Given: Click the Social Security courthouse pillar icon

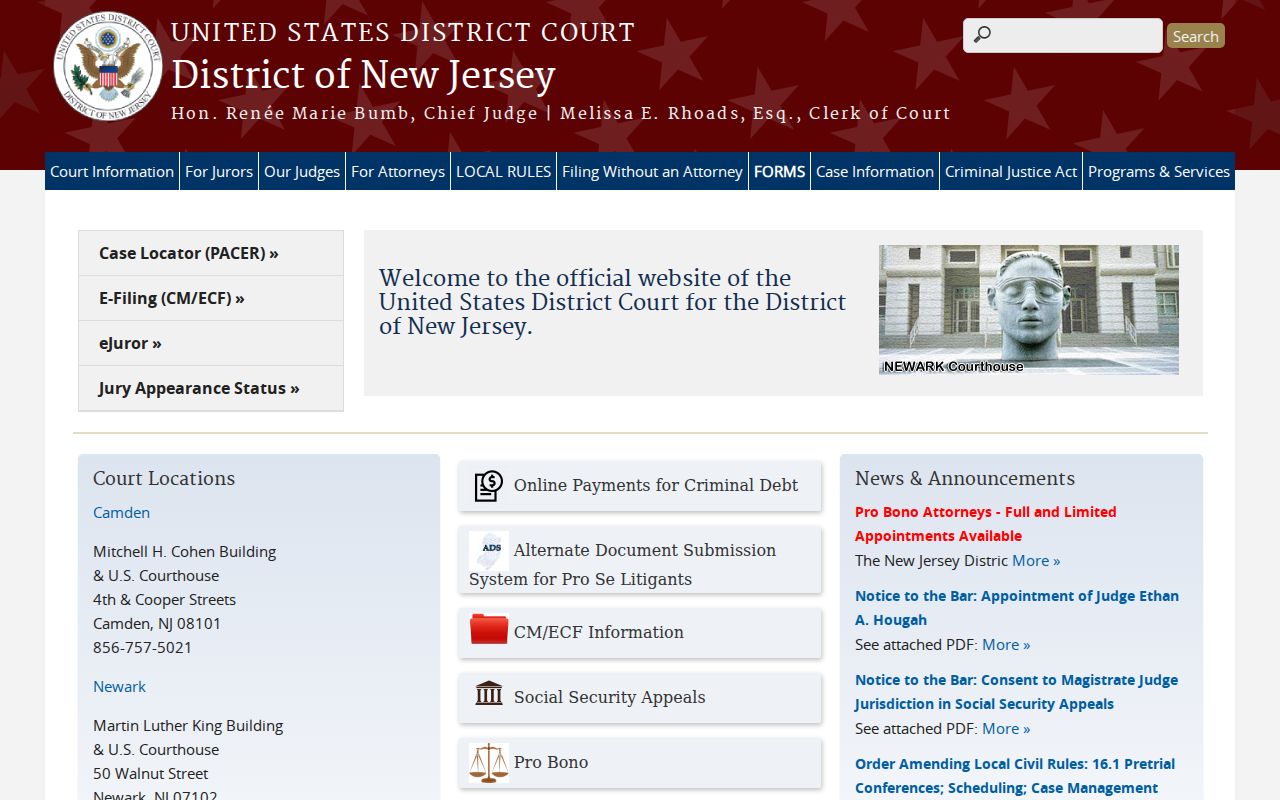Looking at the screenshot, I should pos(489,693).
